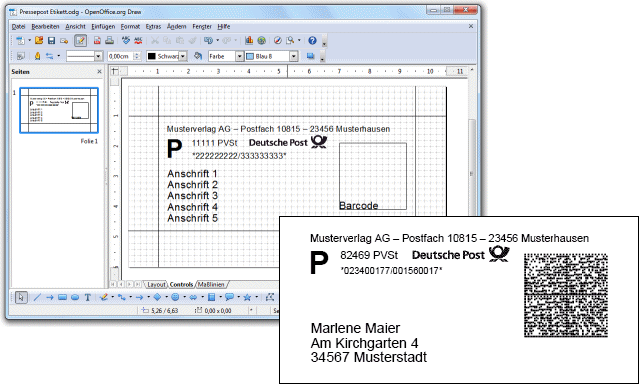Open the Blau 8 fill color dropdown

pyautogui.click(x=294, y=56)
